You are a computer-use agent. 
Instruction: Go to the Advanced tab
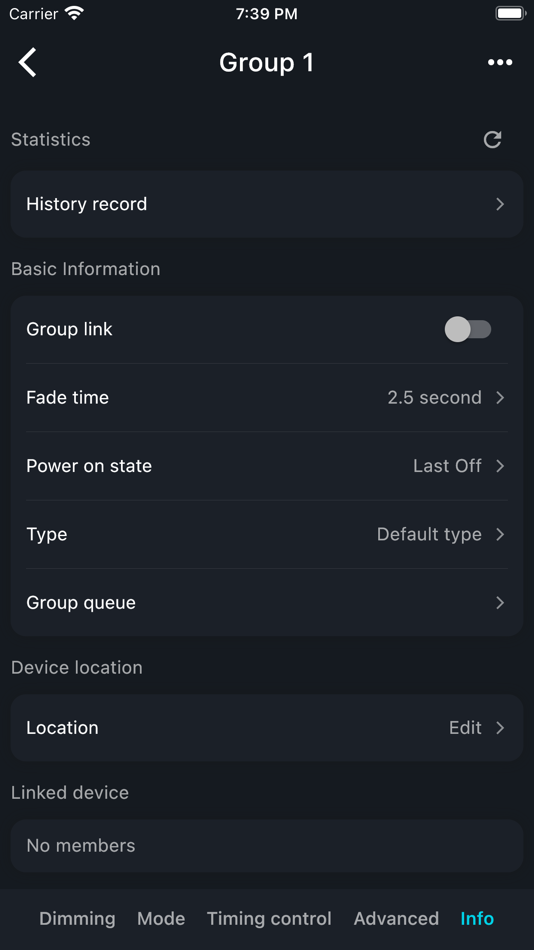[x=396, y=918]
